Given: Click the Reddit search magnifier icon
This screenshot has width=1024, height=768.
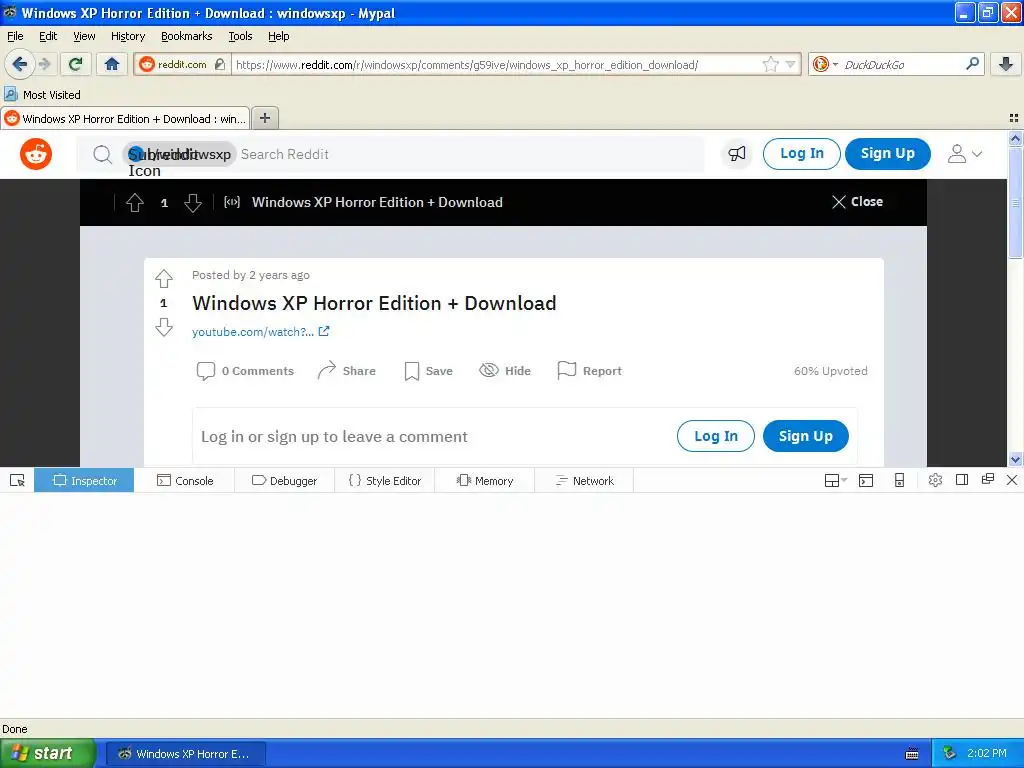Looking at the screenshot, I should tap(102, 154).
